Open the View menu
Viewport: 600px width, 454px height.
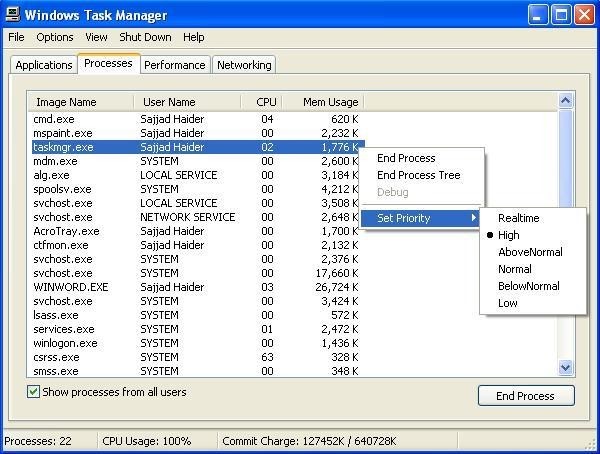click(x=96, y=37)
